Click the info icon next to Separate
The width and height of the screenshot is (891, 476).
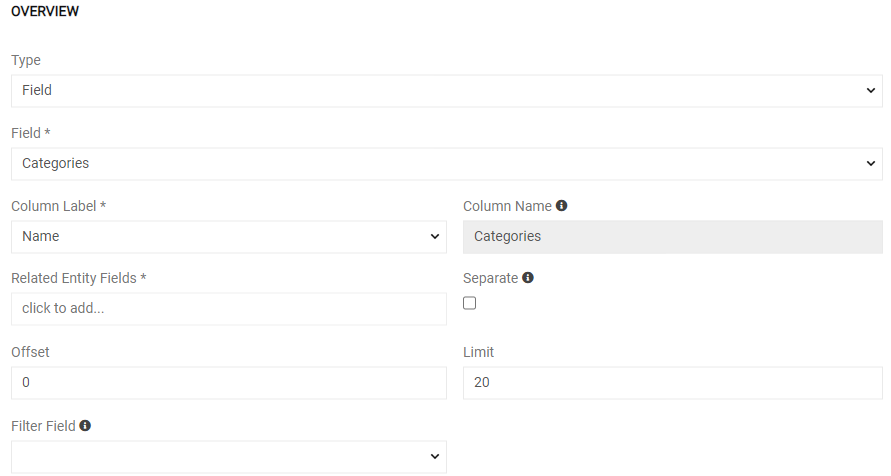tap(528, 278)
